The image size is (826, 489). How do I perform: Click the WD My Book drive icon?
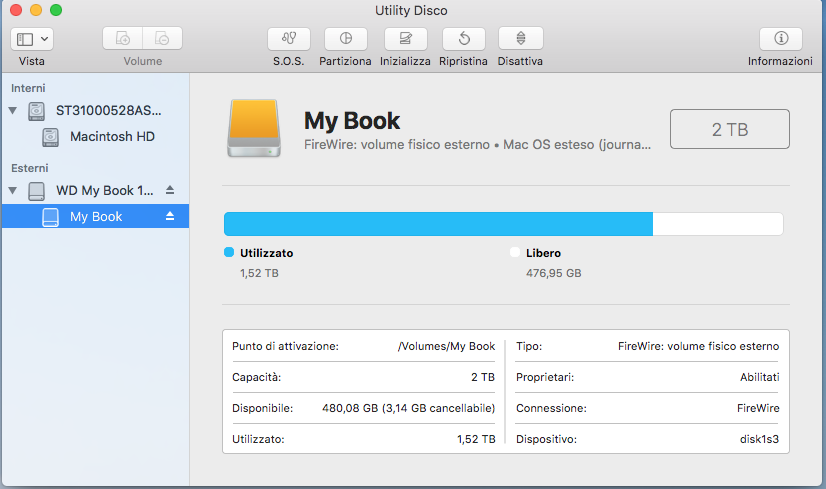point(36,191)
